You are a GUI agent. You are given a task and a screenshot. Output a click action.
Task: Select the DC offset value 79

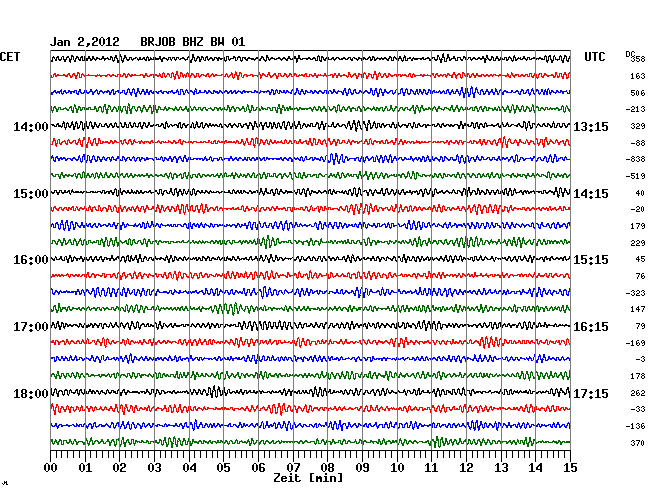coord(640,326)
